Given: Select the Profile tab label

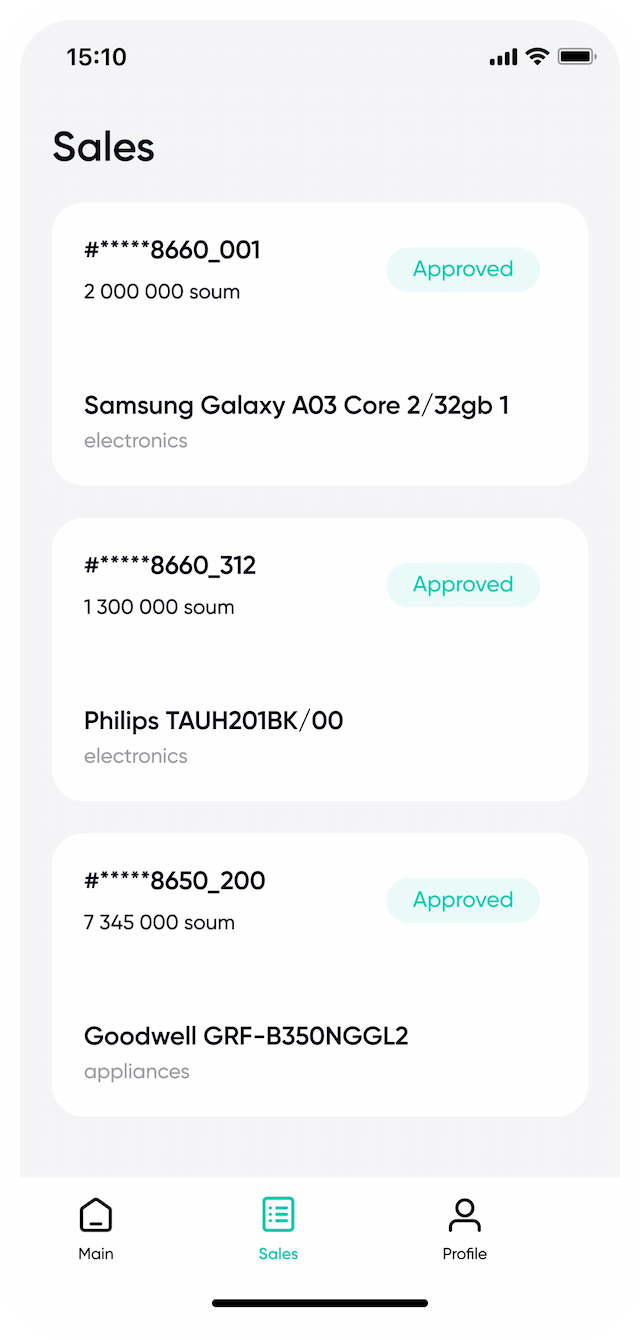Looking at the screenshot, I should [465, 1254].
